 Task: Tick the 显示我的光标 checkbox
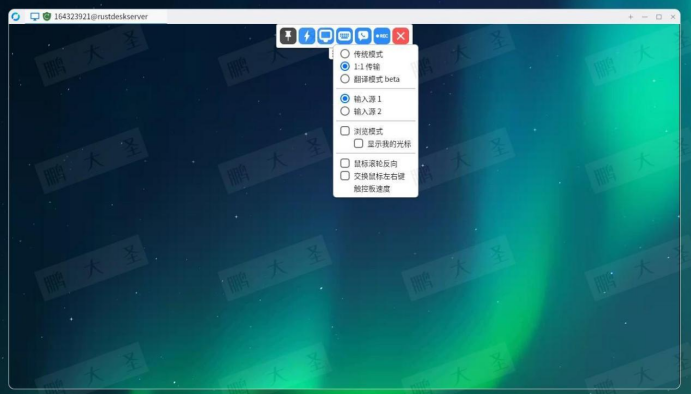[x=359, y=144]
